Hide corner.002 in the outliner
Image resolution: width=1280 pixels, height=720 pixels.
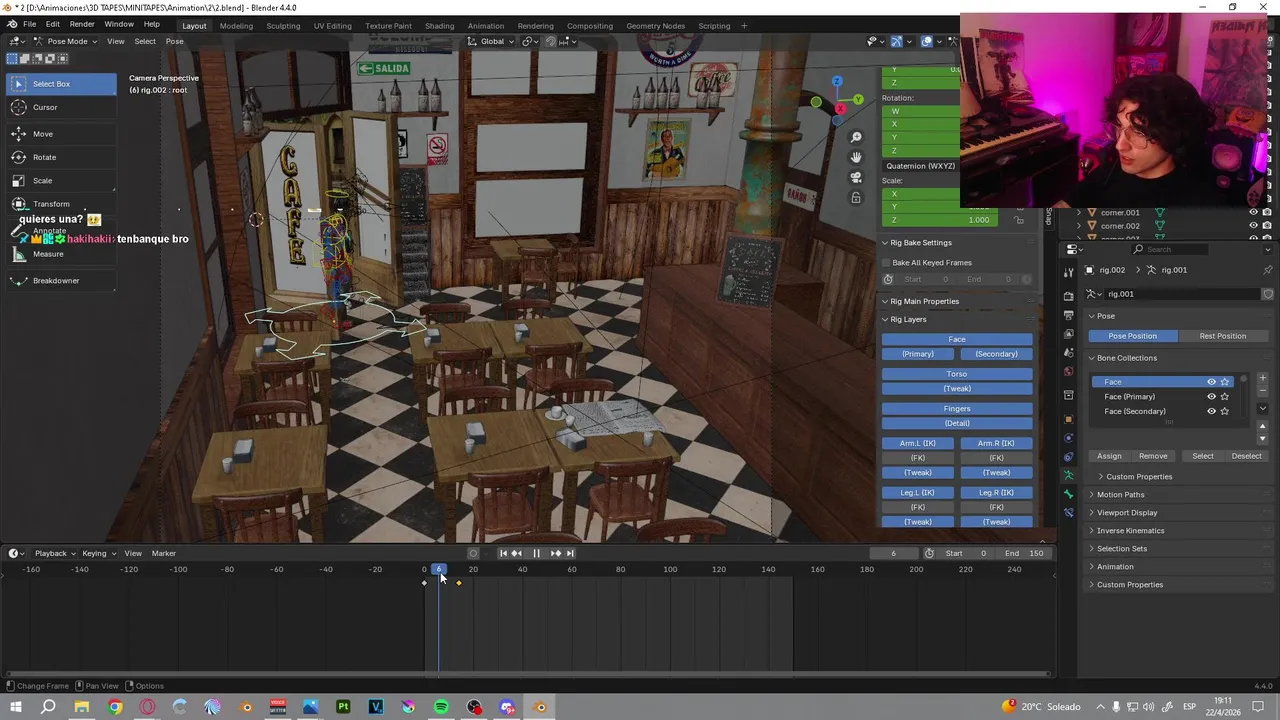1254,226
